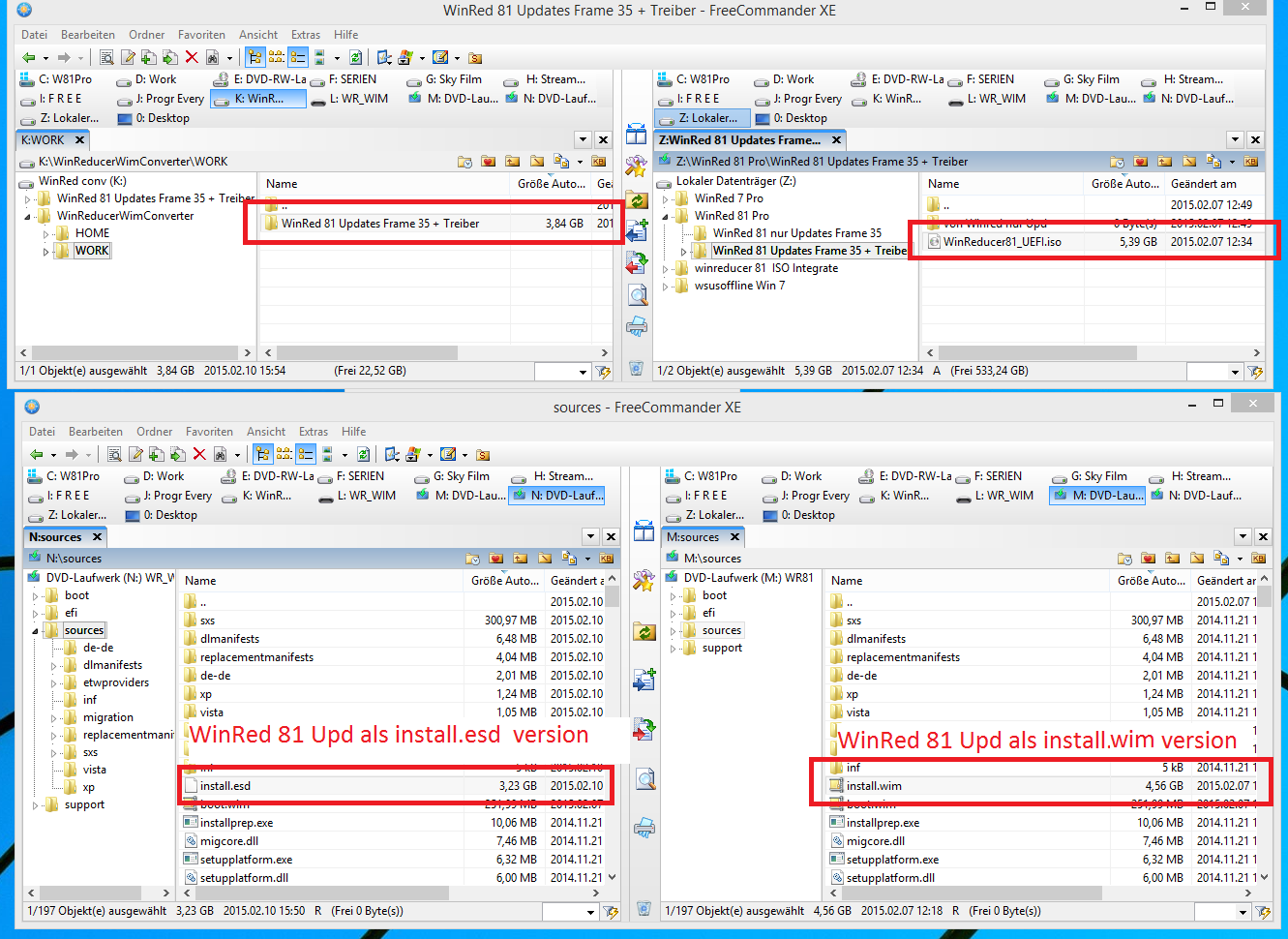Open the Ansicht menu in the sources window
Viewport: 1288px width, 939px height.
pos(266,432)
